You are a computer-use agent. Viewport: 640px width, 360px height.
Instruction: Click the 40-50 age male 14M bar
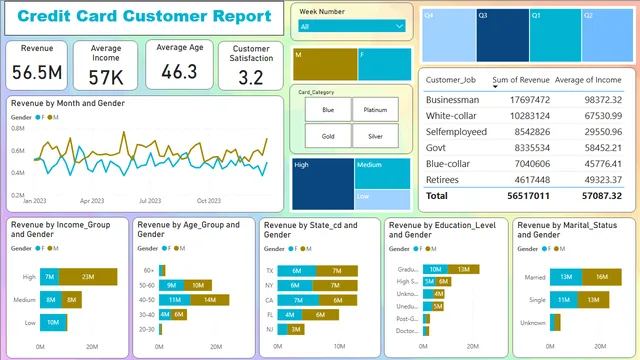pyautogui.click(x=210, y=300)
